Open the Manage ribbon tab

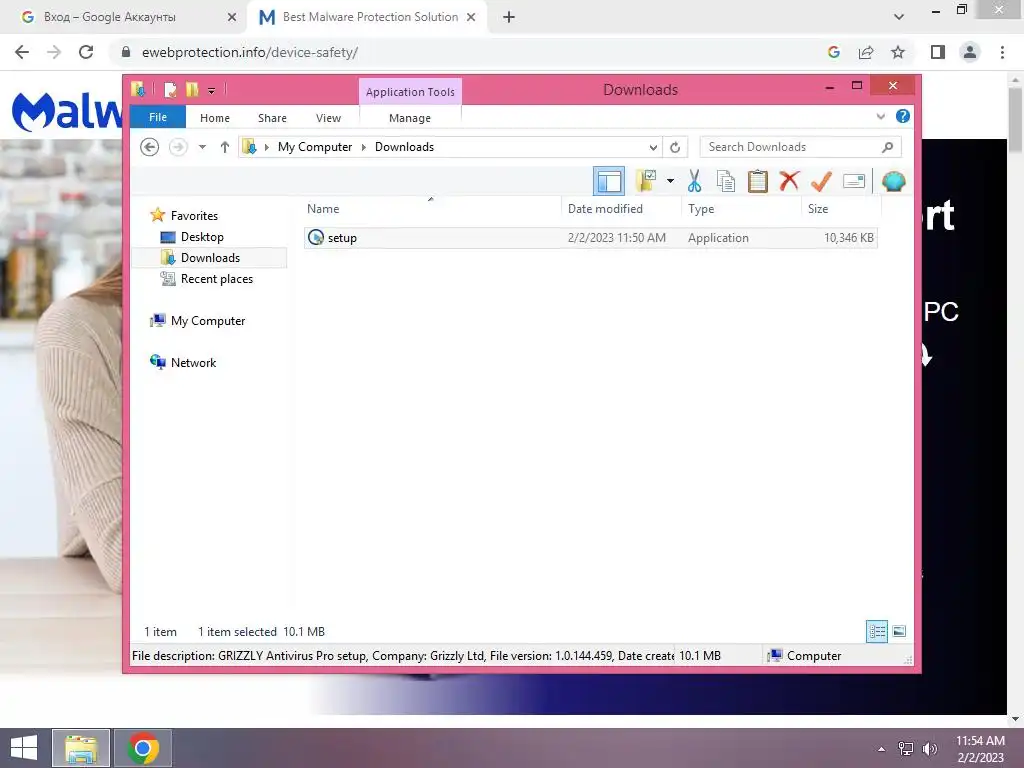coord(410,118)
